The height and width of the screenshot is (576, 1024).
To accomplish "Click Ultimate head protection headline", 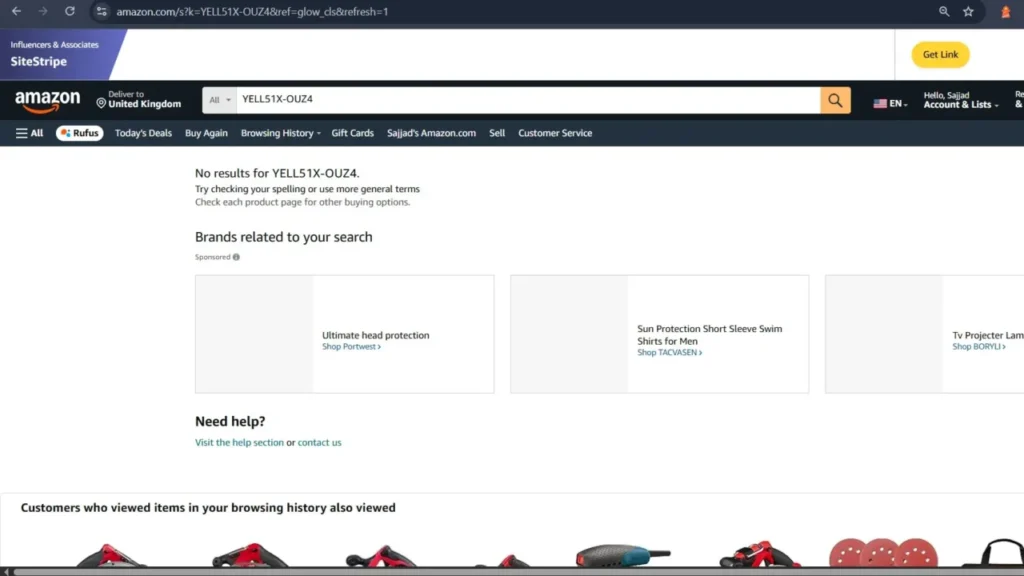I will 376,335.
